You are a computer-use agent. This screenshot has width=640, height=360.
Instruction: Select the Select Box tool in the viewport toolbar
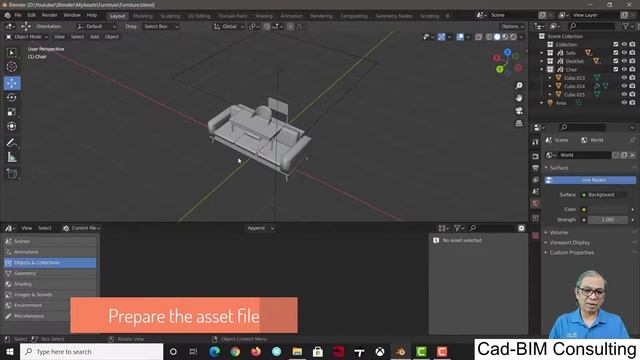coord(12,53)
